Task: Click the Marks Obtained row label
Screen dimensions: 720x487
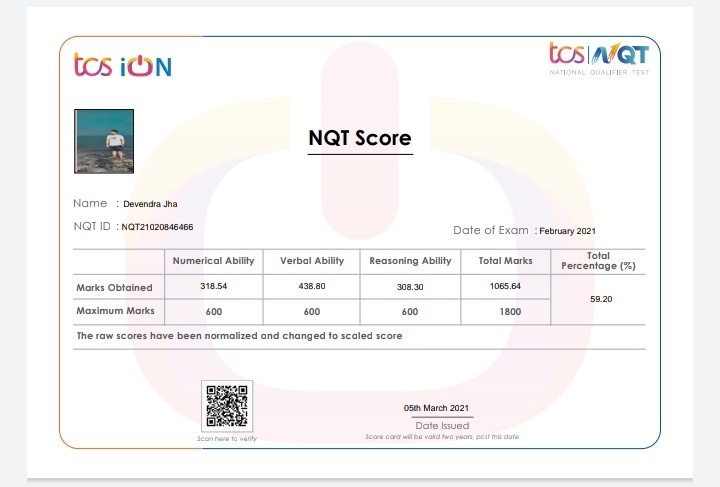Action: (x=114, y=288)
